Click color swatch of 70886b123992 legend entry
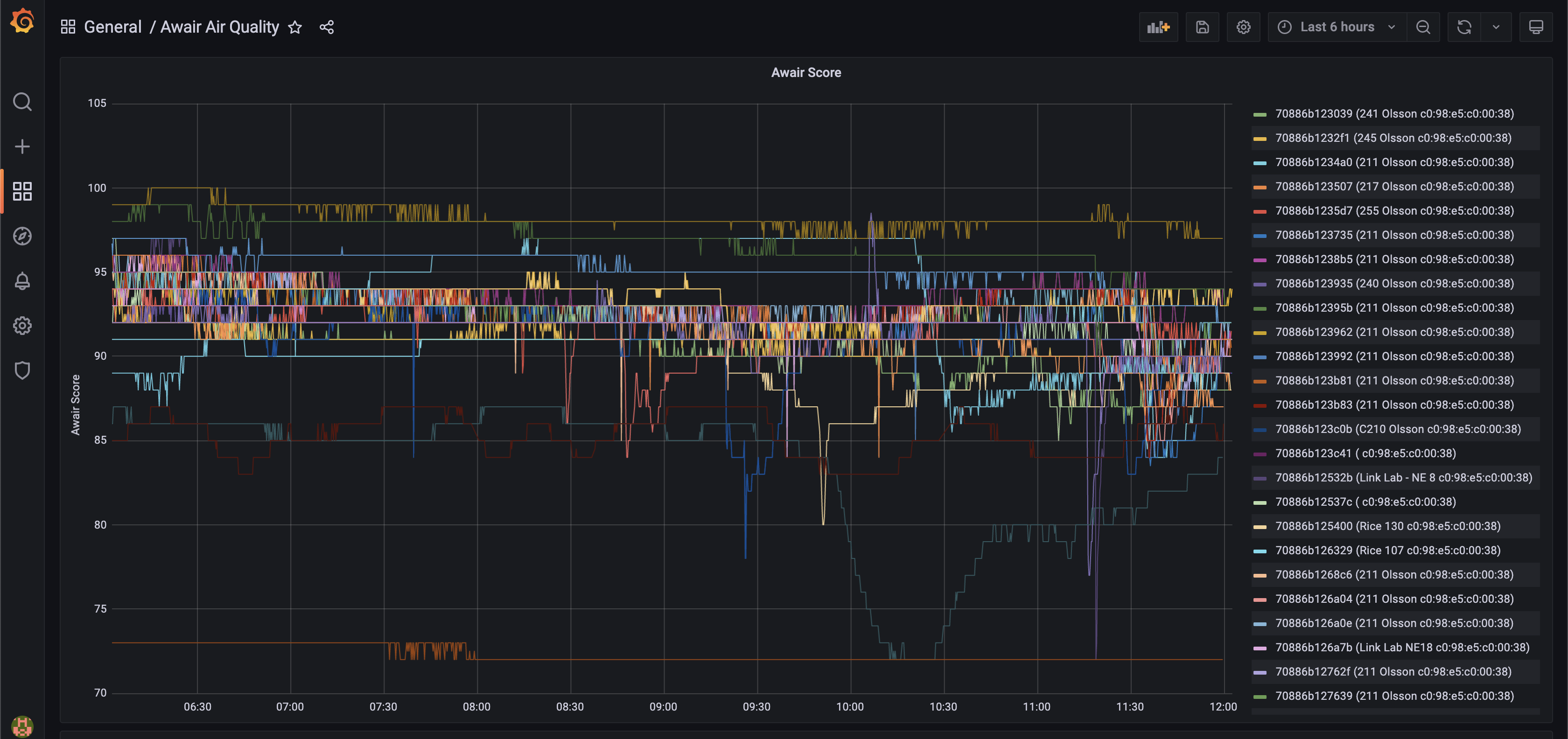 1260,357
